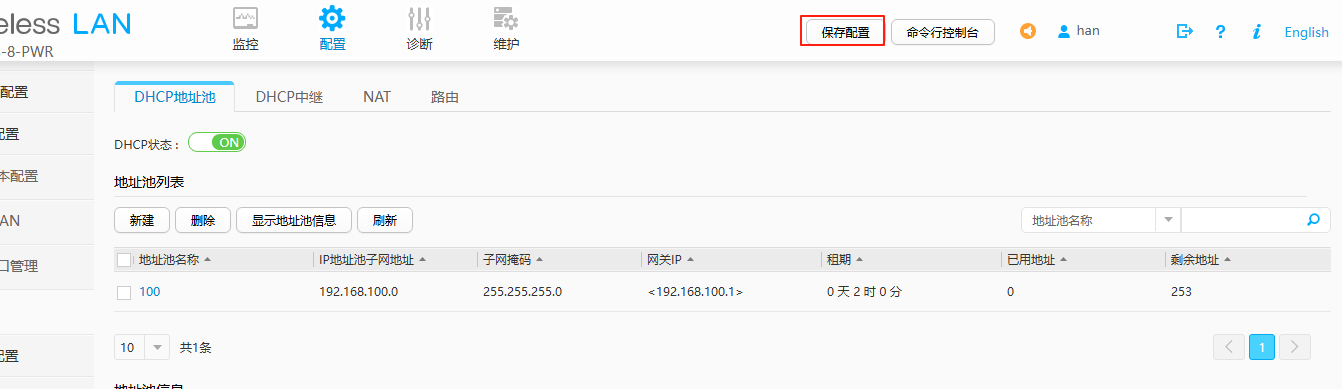Open the 诊断 diagnostics sliders icon
Viewport: 1342px width, 389px height.
[x=419, y=18]
